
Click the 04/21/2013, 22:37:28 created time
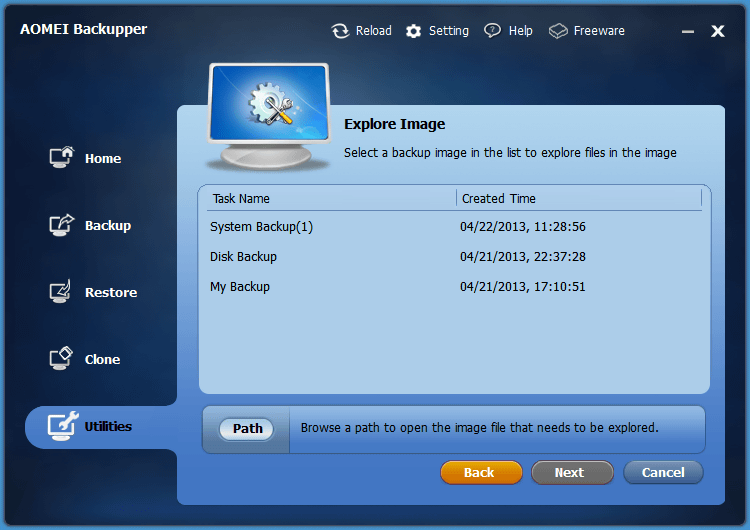point(522,257)
